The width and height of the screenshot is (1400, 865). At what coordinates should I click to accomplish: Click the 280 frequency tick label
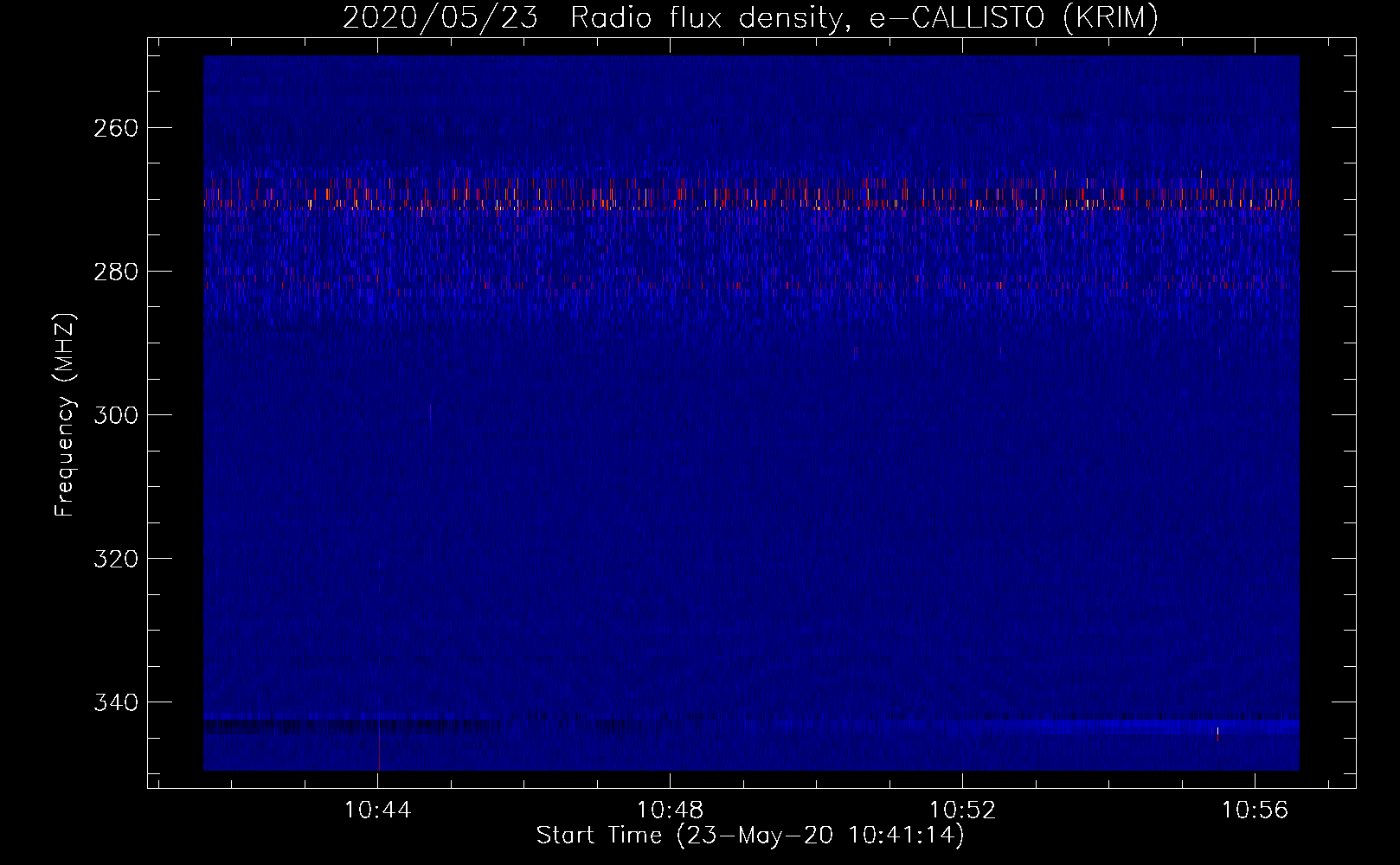115,272
